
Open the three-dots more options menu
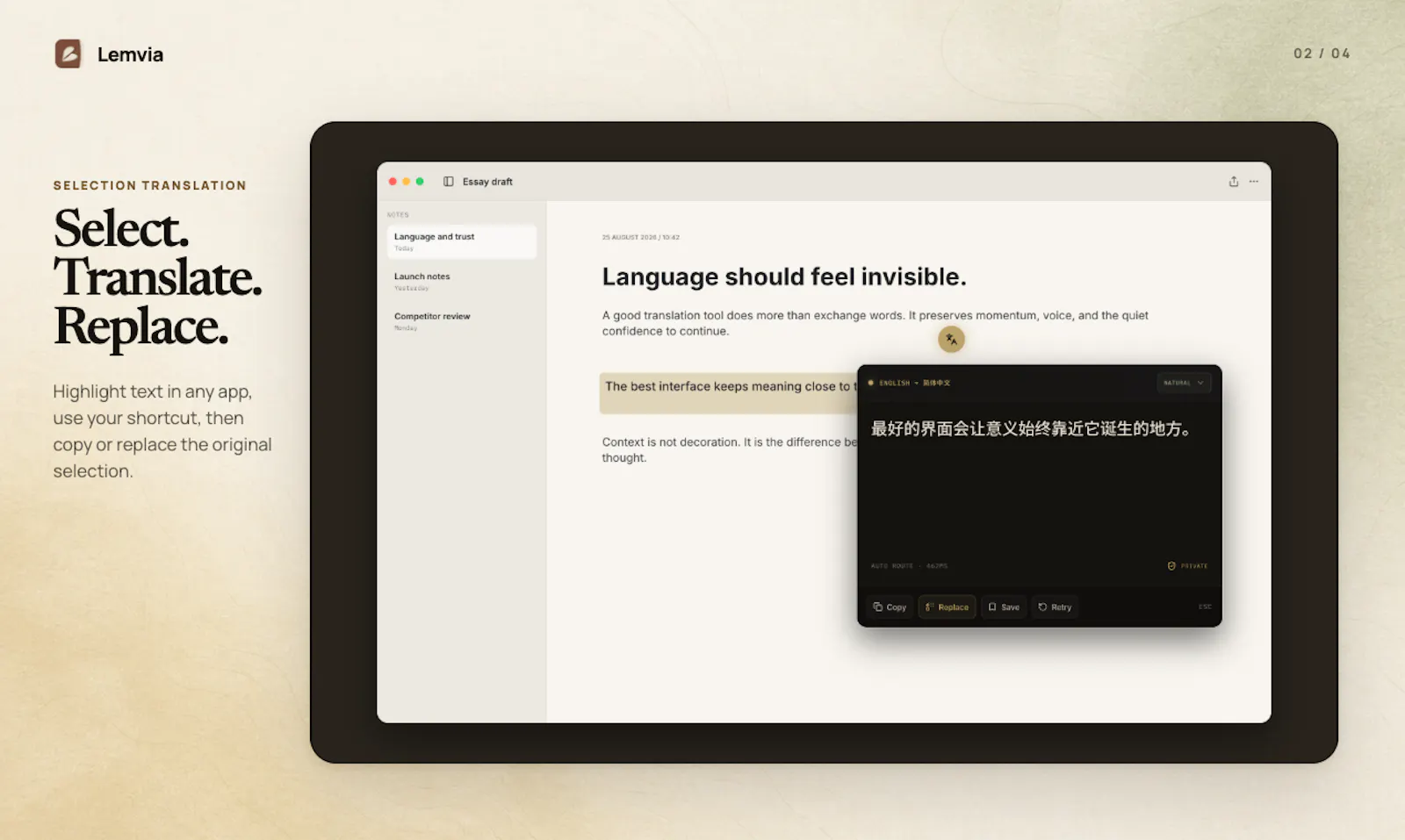pyautogui.click(x=1253, y=182)
